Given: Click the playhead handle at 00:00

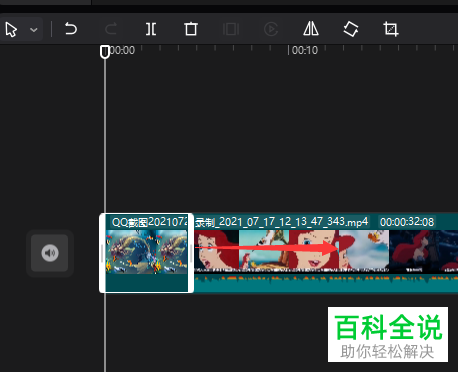Looking at the screenshot, I should pyautogui.click(x=105, y=52).
